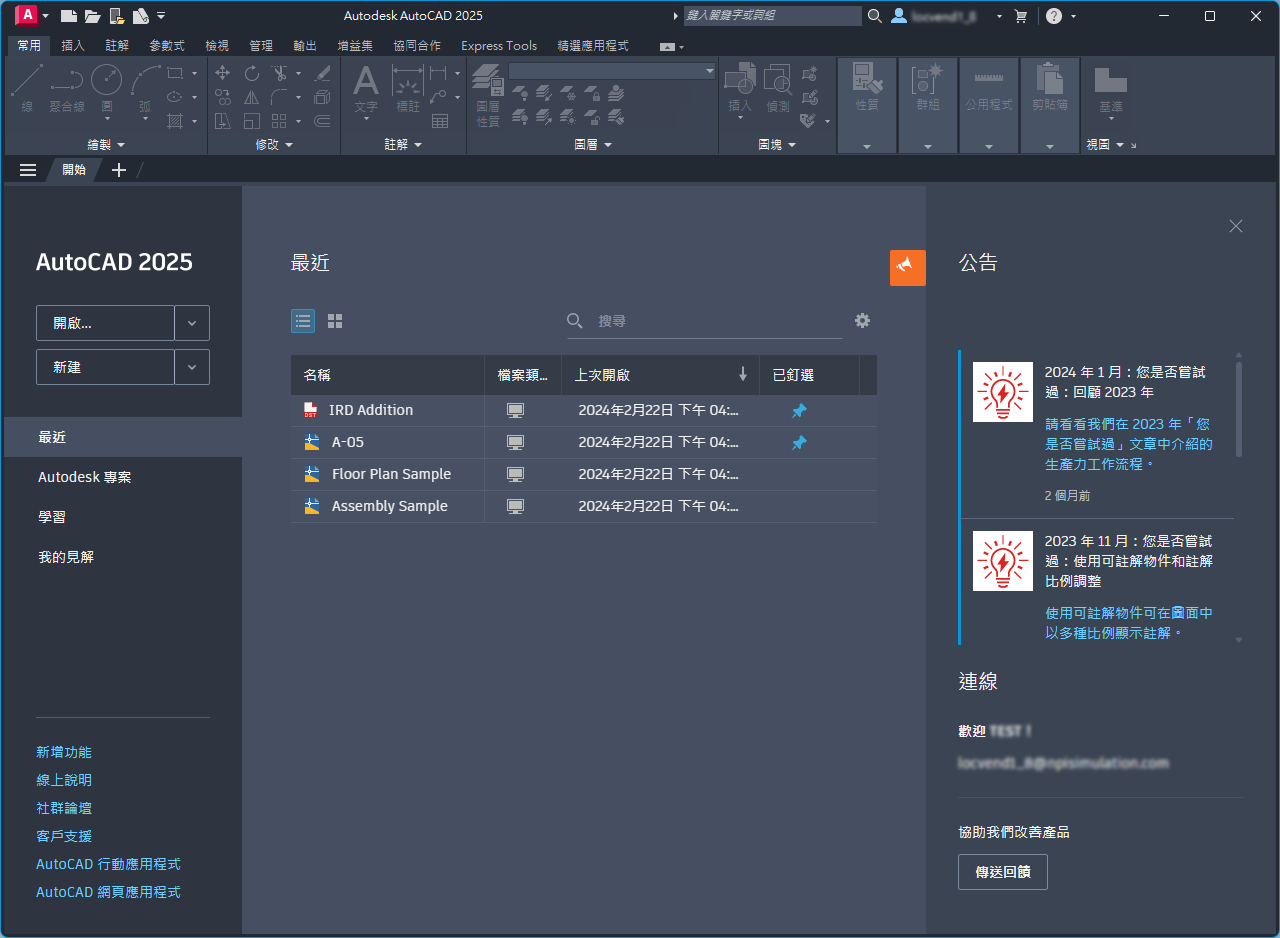Select the Circle (圓) tool

pyautogui.click(x=107, y=89)
